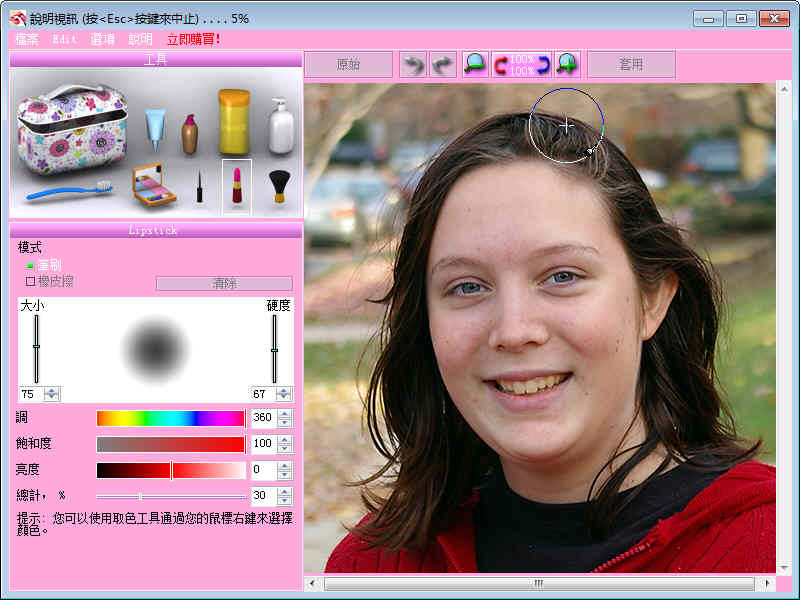Click the saturation 100 spinner arrows

[x=285, y=444]
